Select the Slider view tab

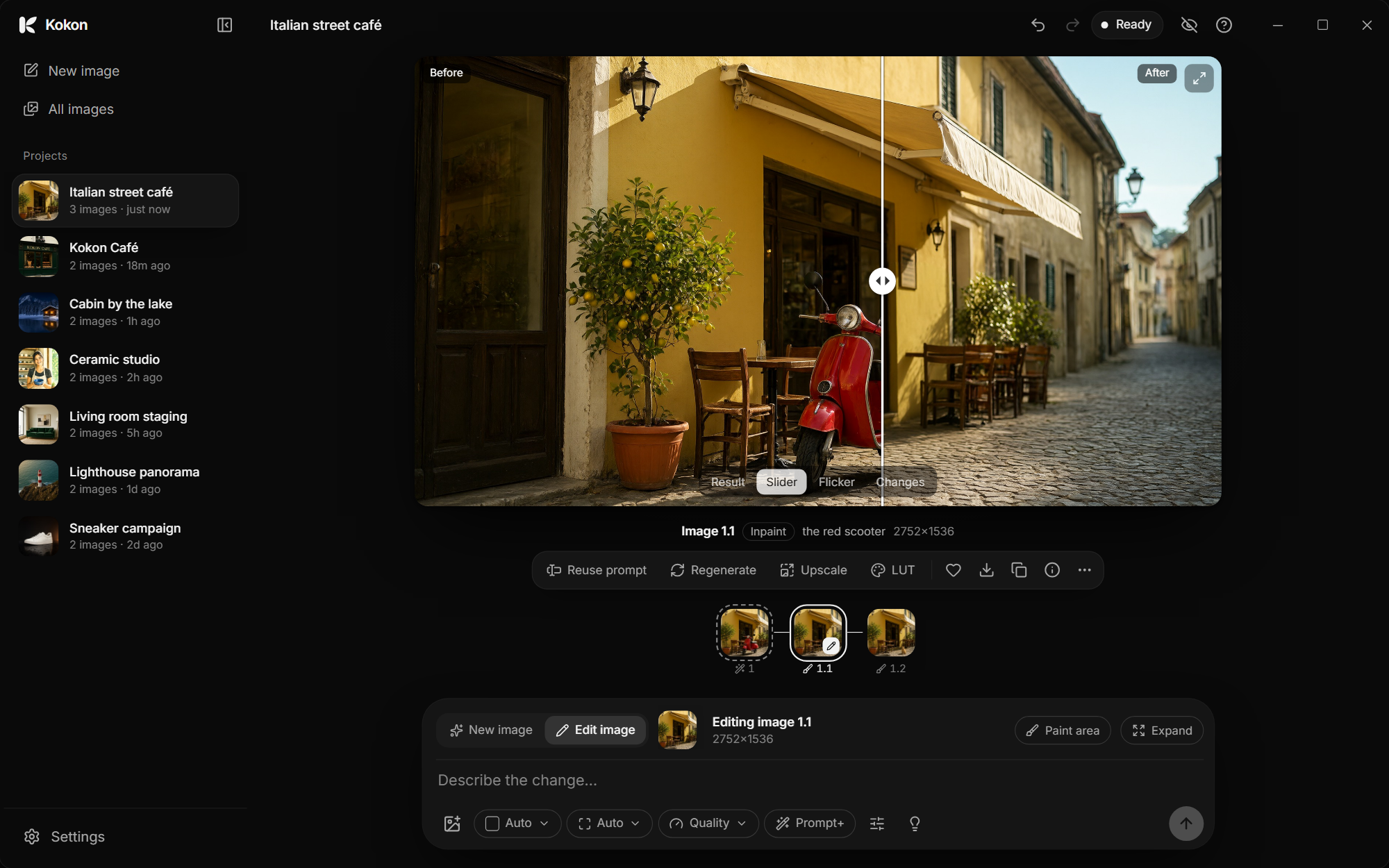point(781,482)
